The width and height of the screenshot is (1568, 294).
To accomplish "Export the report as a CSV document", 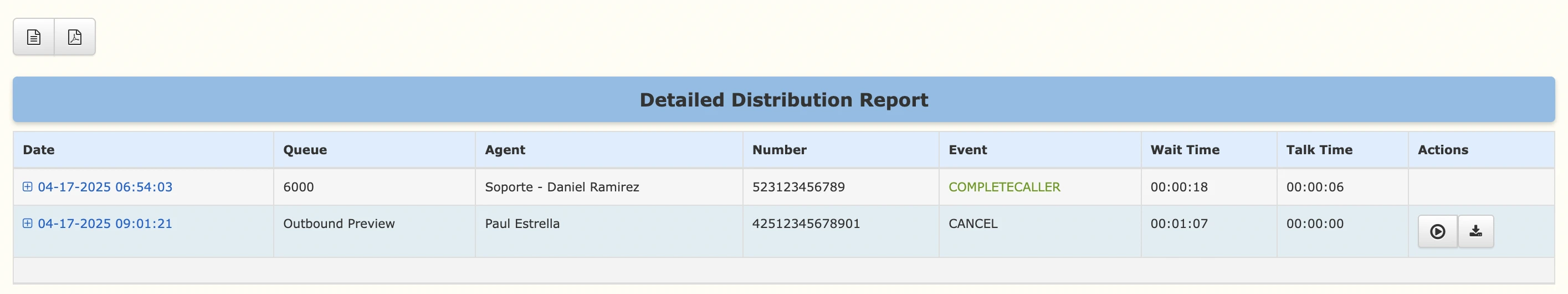I will tap(33, 37).
